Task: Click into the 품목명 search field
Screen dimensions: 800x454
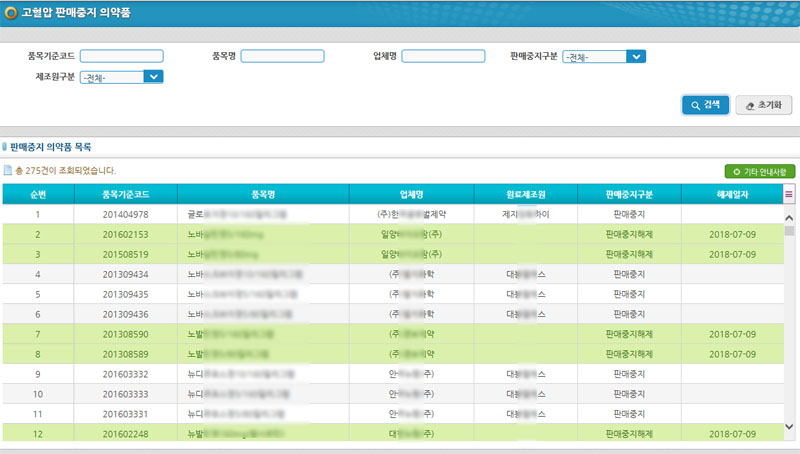Action: 282,57
